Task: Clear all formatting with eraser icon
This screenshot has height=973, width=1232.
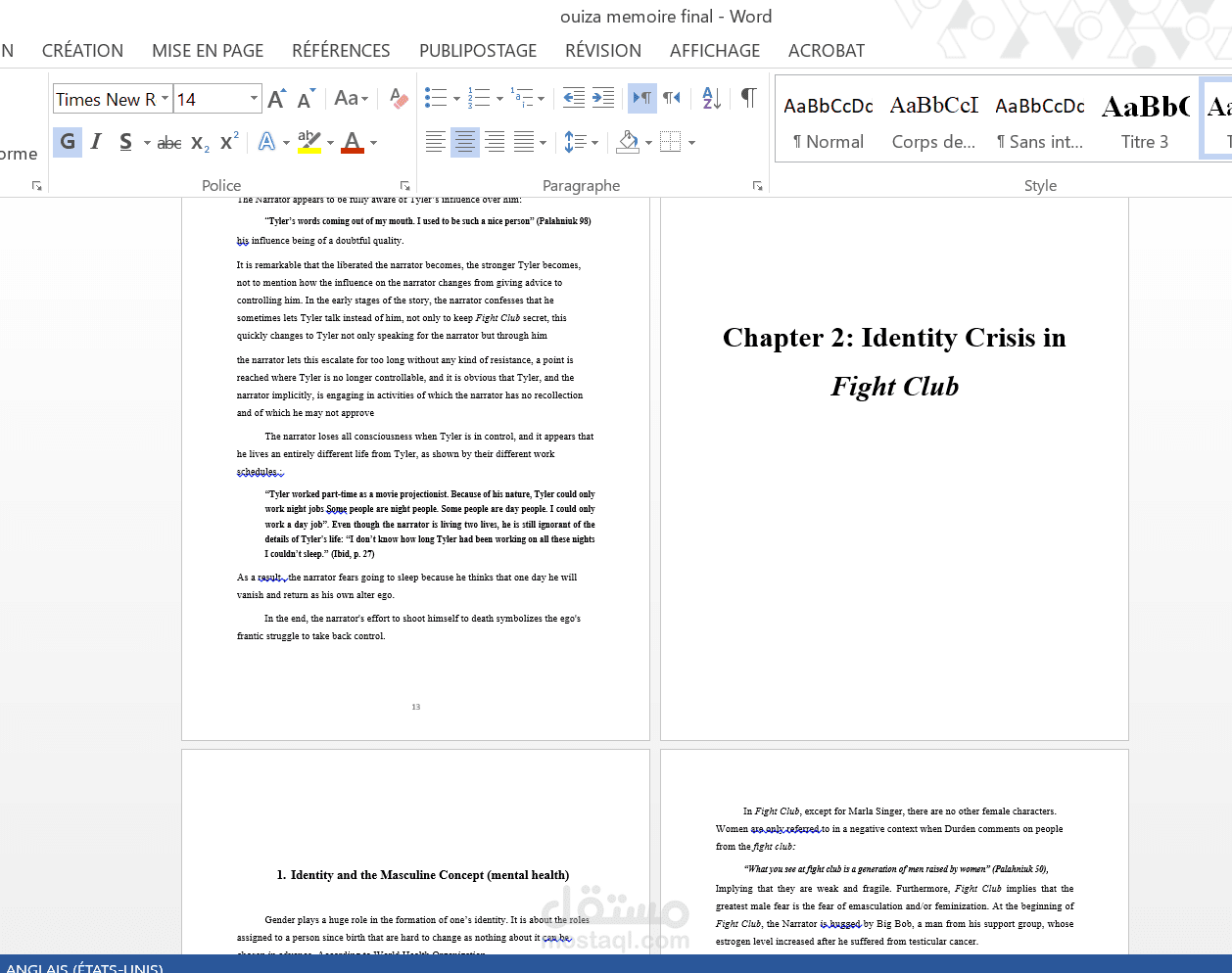Action: pyautogui.click(x=399, y=99)
